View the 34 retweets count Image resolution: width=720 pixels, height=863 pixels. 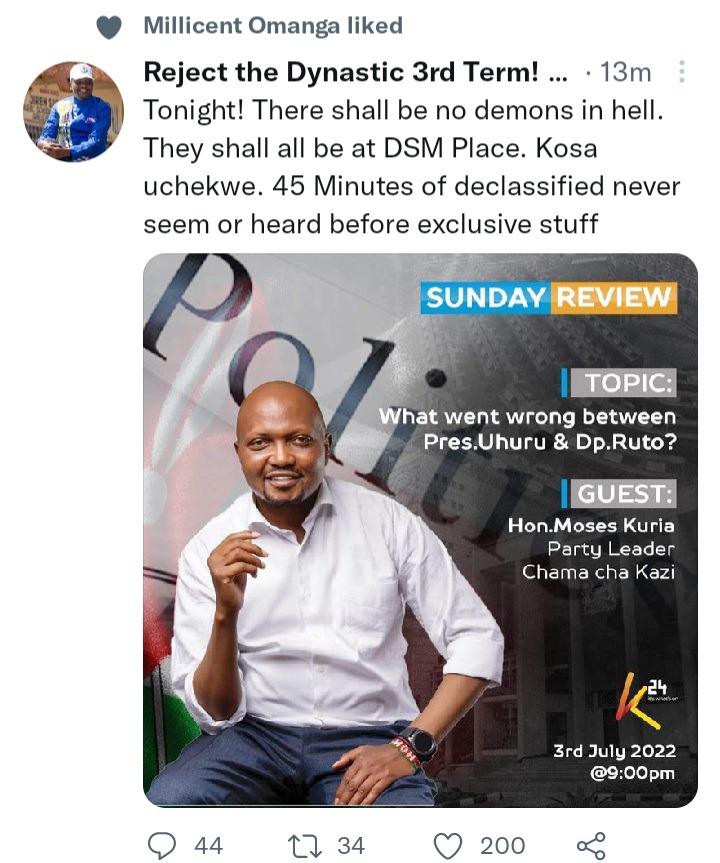pos(351,845)
